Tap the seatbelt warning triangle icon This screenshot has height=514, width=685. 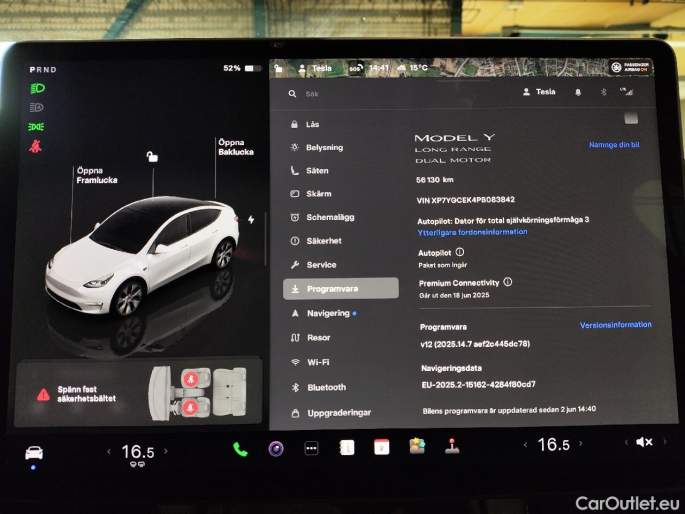pyautogui.click(x=43, y=394)
